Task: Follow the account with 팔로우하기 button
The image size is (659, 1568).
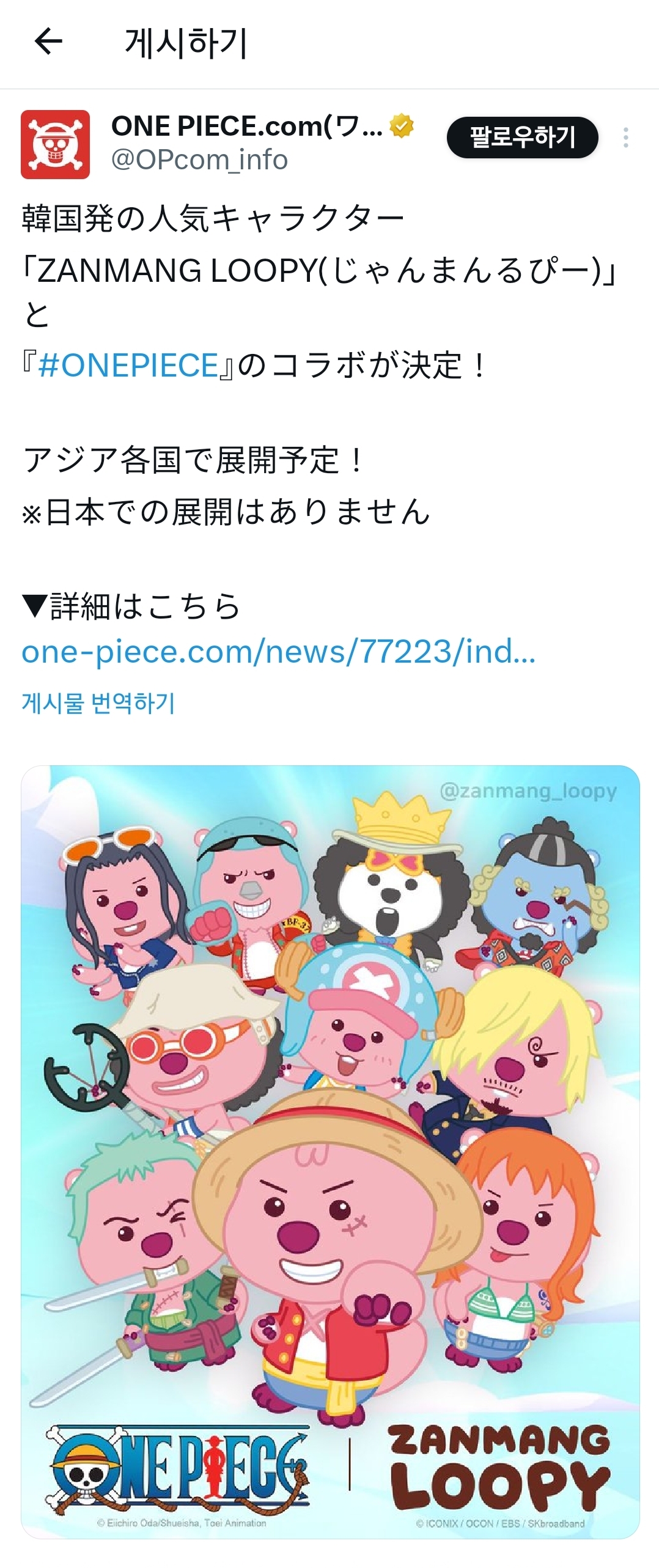Action: (x=523, y=138)
